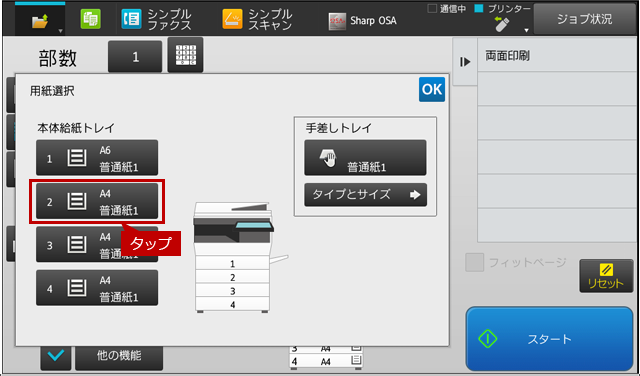Choose 両面印刷 in action panel
This screenshot has height=376, width=640.
(557, 56)
